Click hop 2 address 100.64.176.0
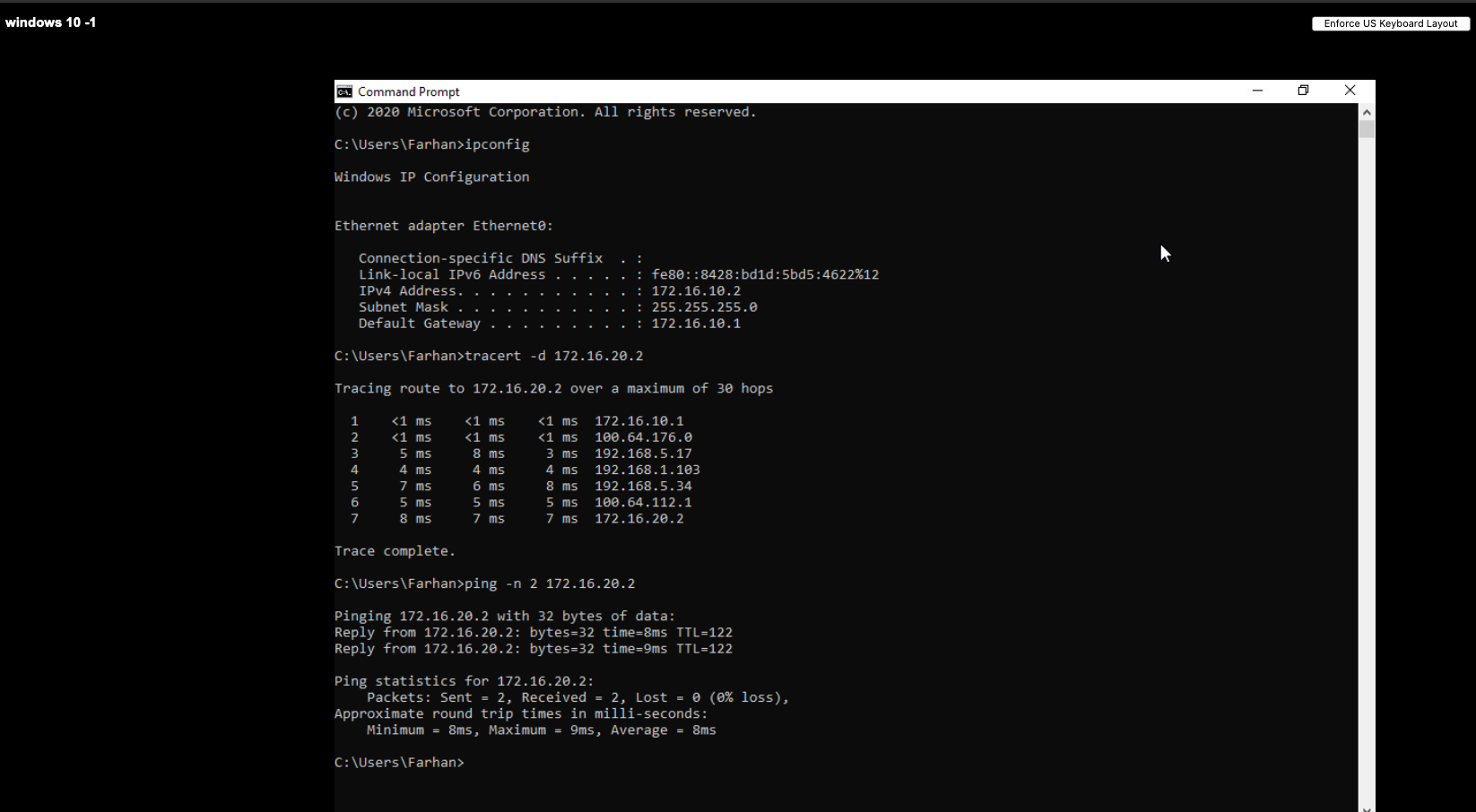 click(x=643, y=437)
